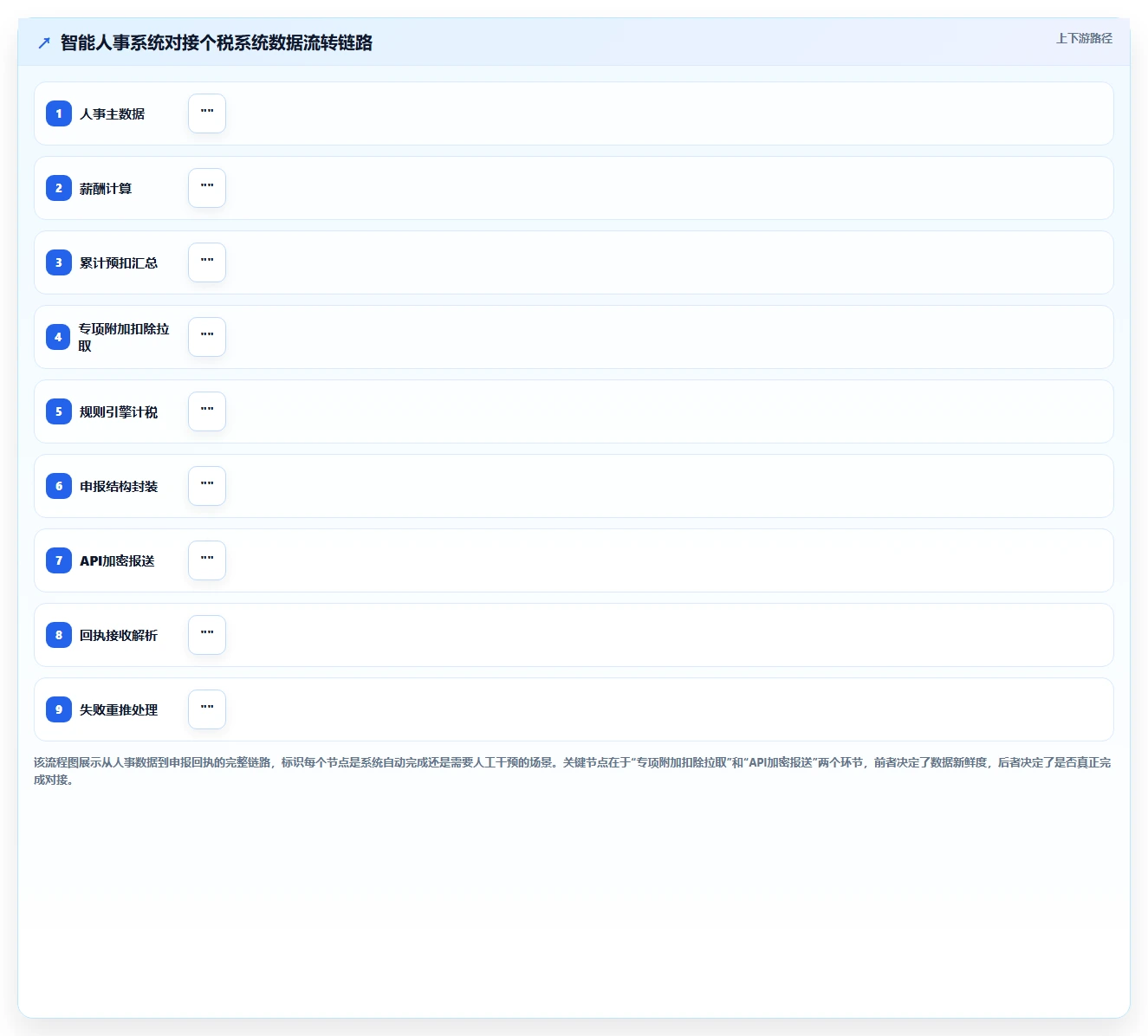Select the API加密报送 step label
This screenshot has width=1148, height=1036.
117,560
